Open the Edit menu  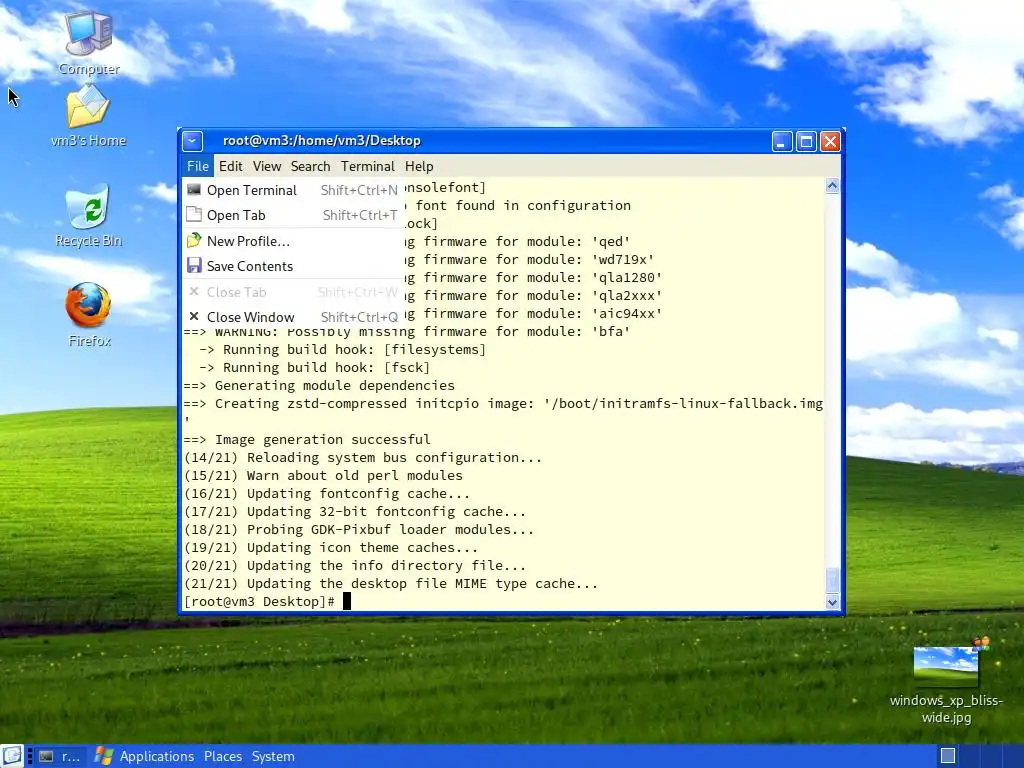pos(231,166)
